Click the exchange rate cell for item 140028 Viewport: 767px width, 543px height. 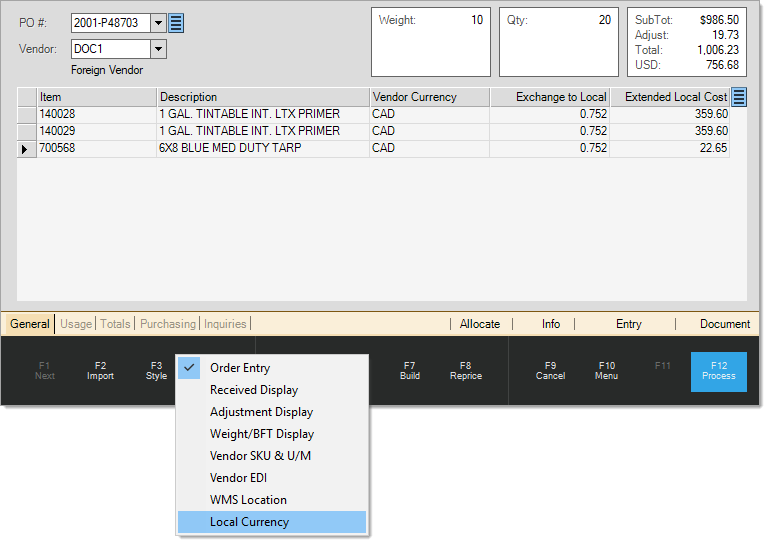point(550,114)
